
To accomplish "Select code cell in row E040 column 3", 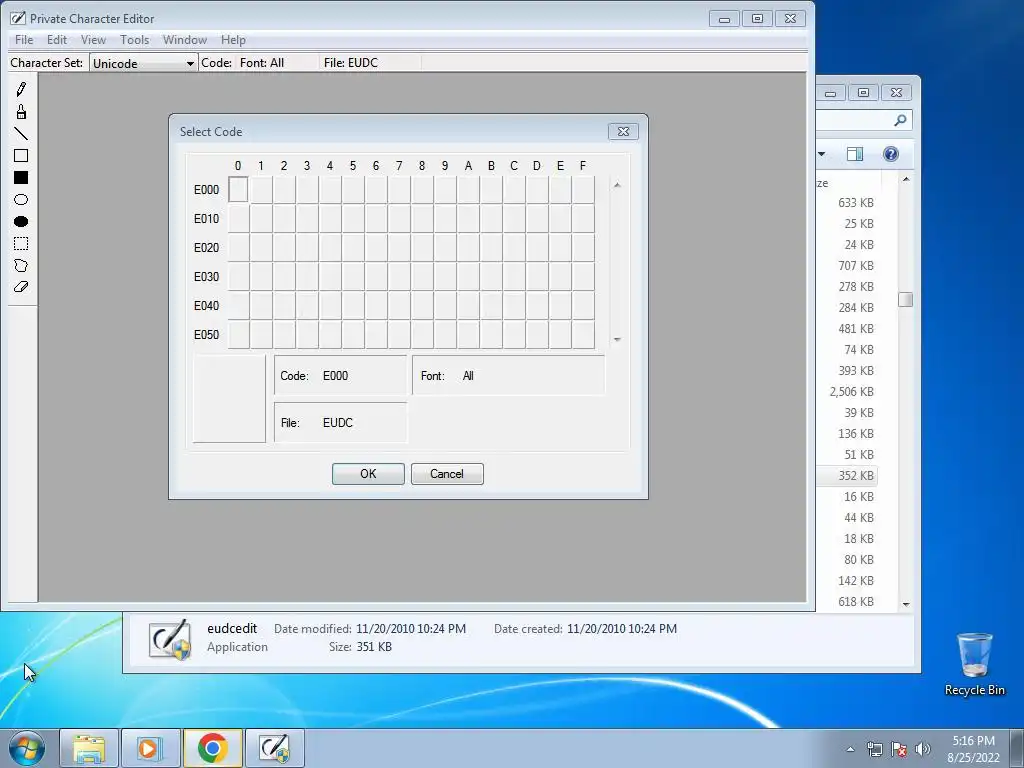I will [x=307, y=306].
